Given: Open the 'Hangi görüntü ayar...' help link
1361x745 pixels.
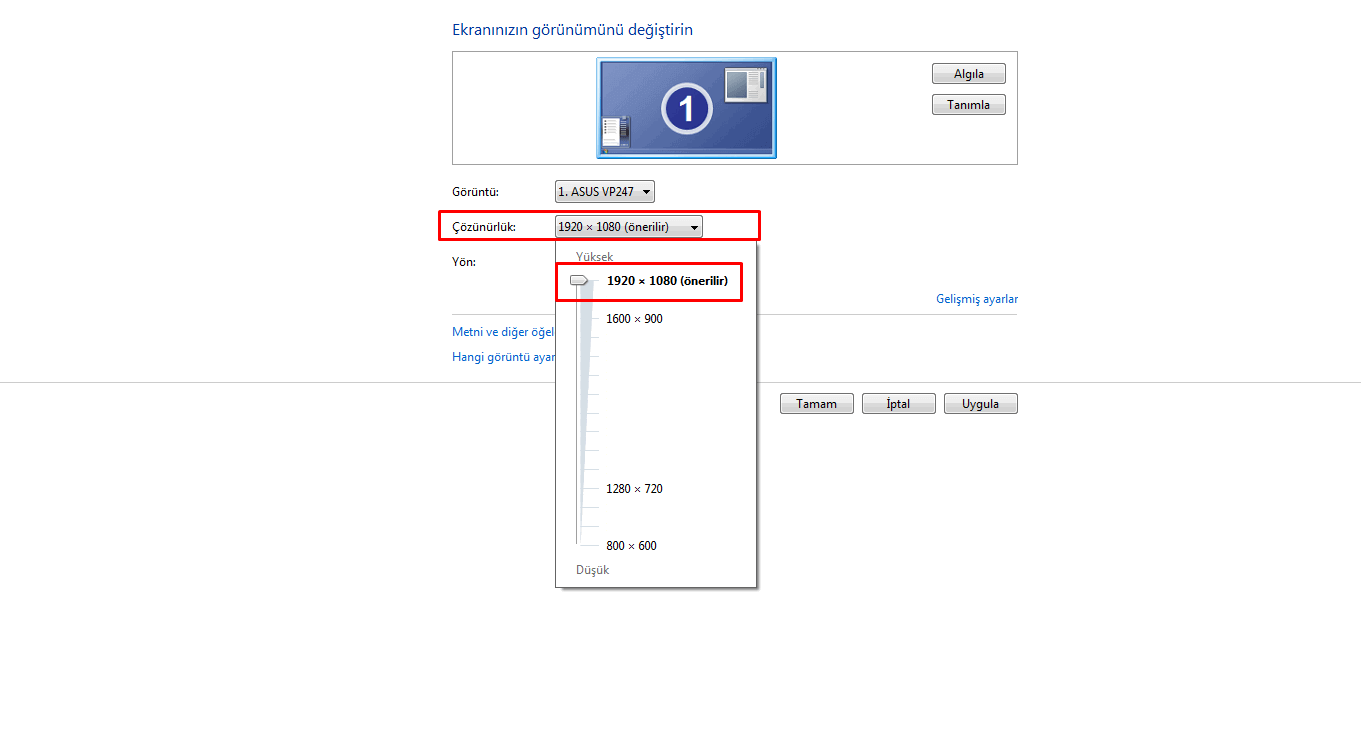Looking at the screenshot, I should [x=503, y=357].
